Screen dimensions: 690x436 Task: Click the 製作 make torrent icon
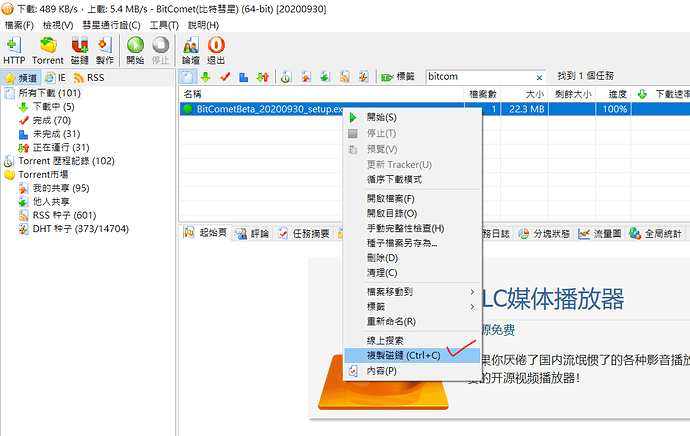coord(105,51)
